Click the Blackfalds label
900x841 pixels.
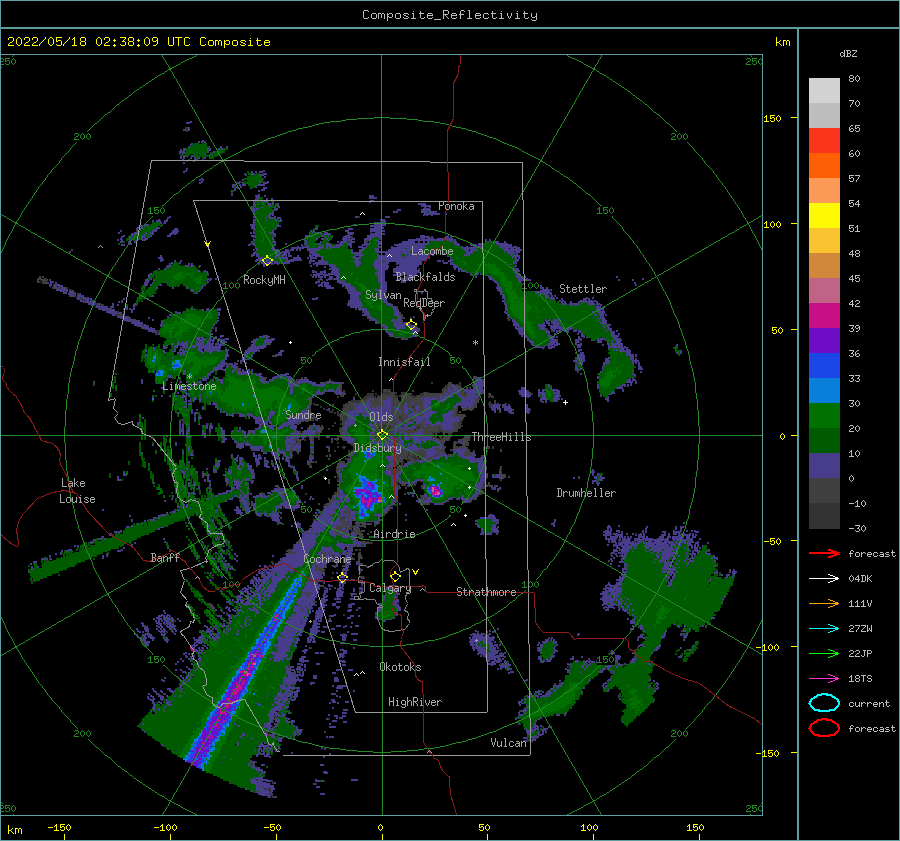(425, 277)
